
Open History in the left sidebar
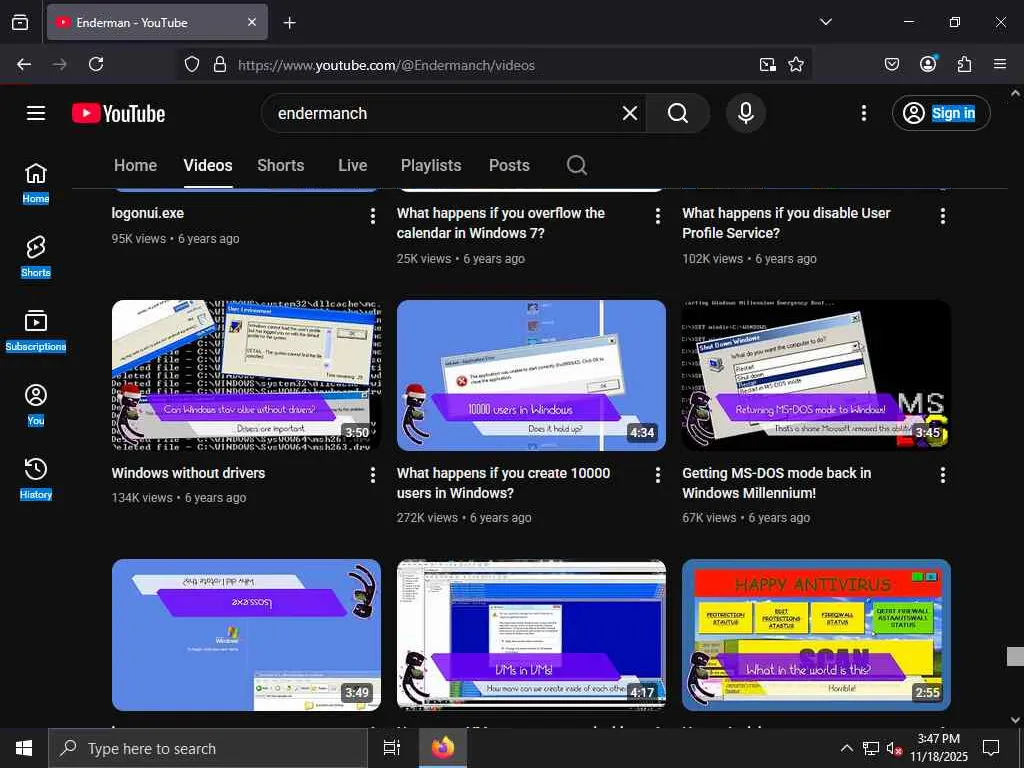36,479
